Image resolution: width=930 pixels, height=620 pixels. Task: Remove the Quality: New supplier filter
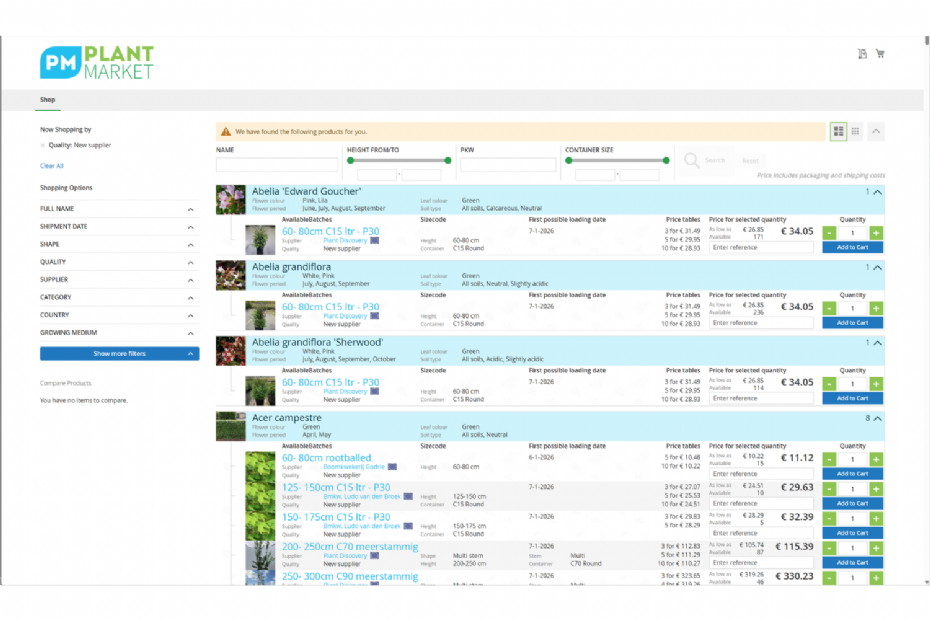43,145
